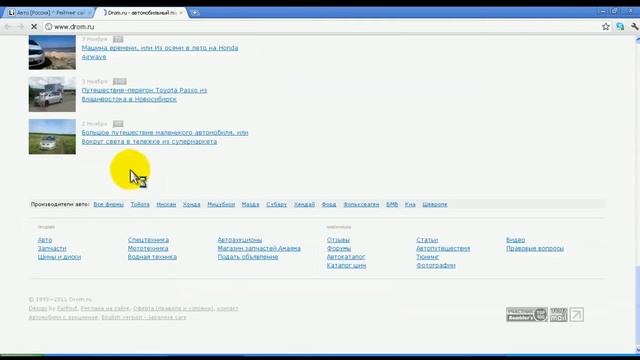Viewport: 640px width, 360px height.
Task: Open the Мототехника footer link
Action: 148,248
